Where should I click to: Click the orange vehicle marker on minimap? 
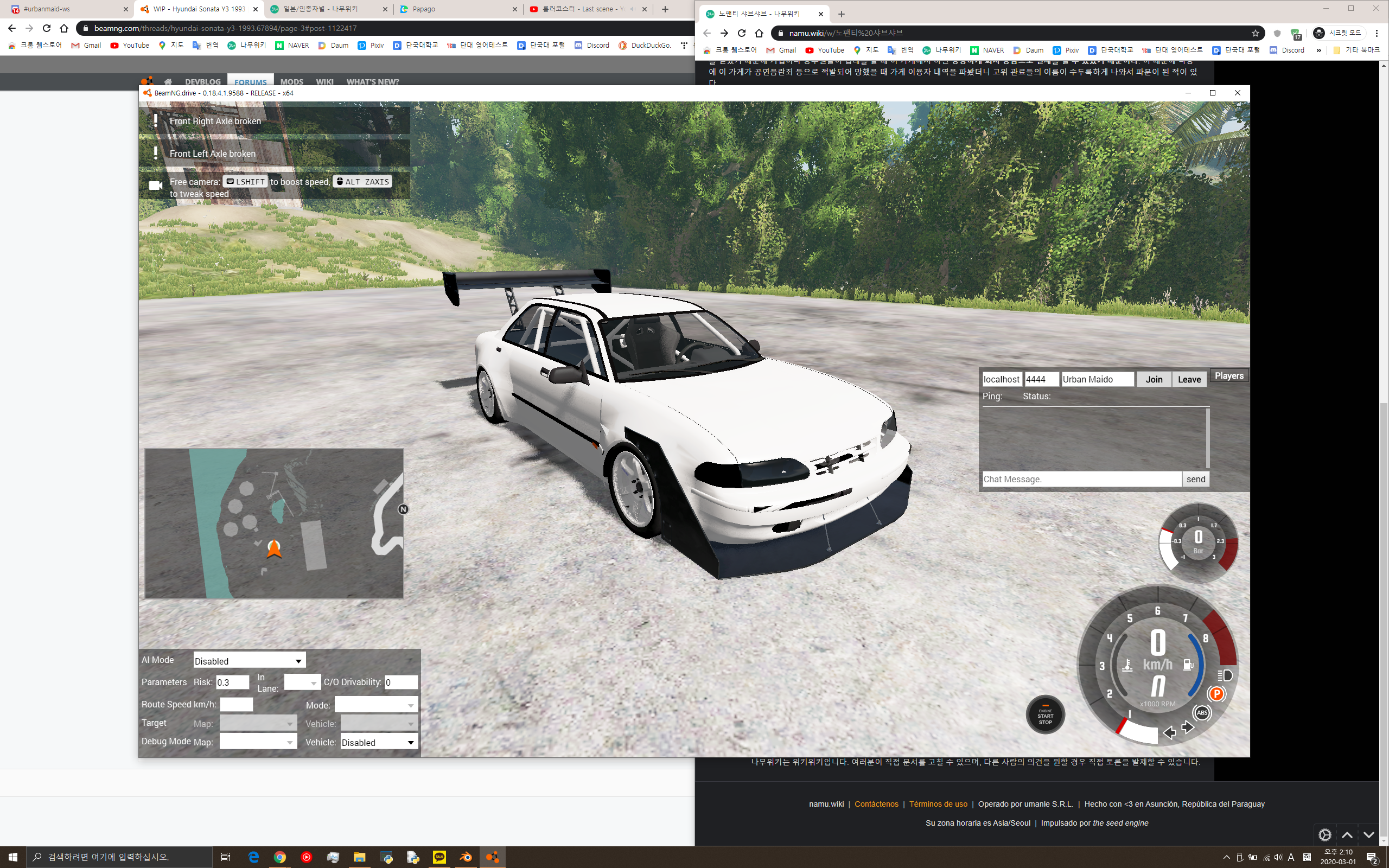(x=274, y=549)
